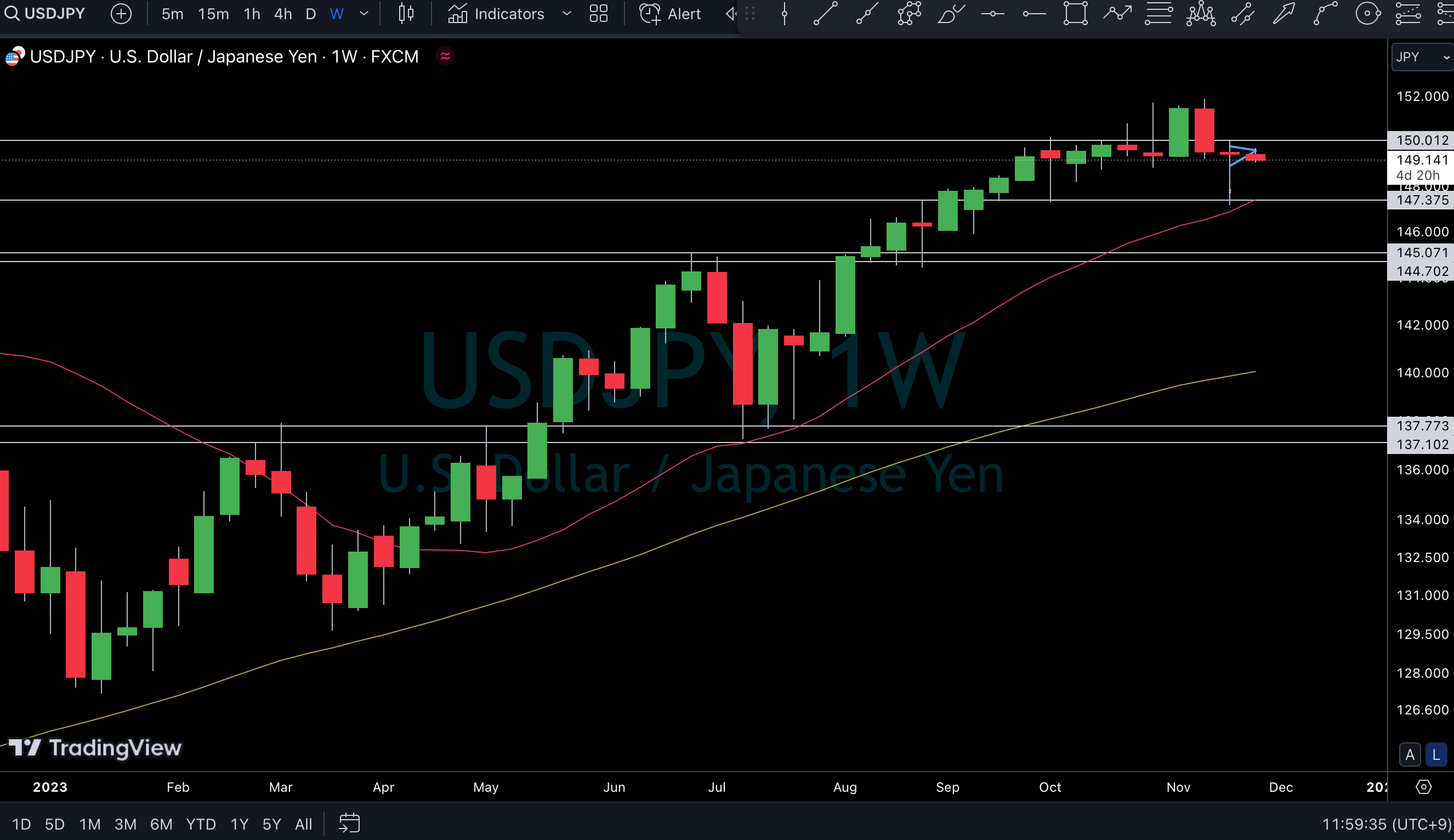
Task: Select the Vertical Line tool
Action: (x=785, y=13)
